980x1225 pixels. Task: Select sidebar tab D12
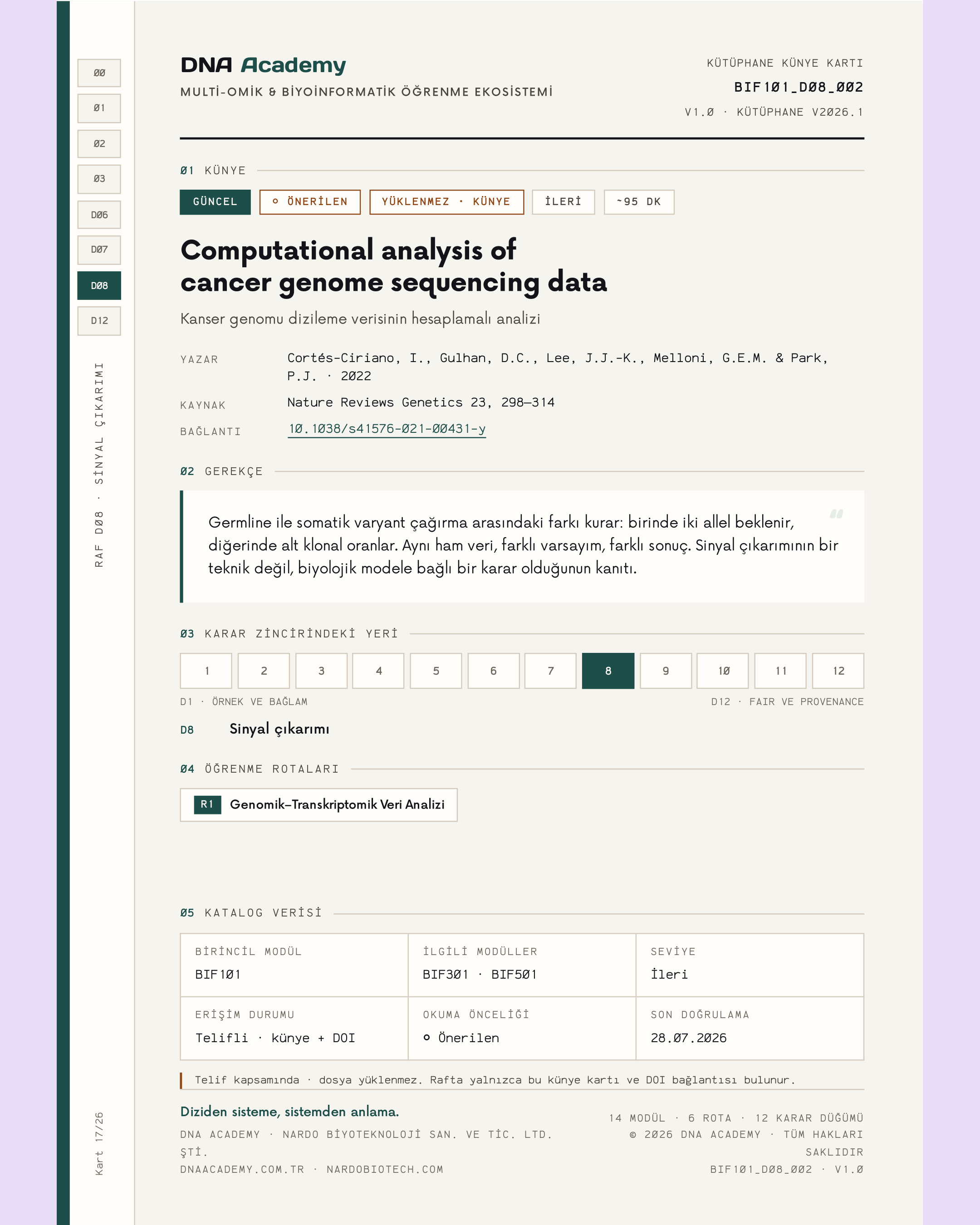(x=99, y=321)
